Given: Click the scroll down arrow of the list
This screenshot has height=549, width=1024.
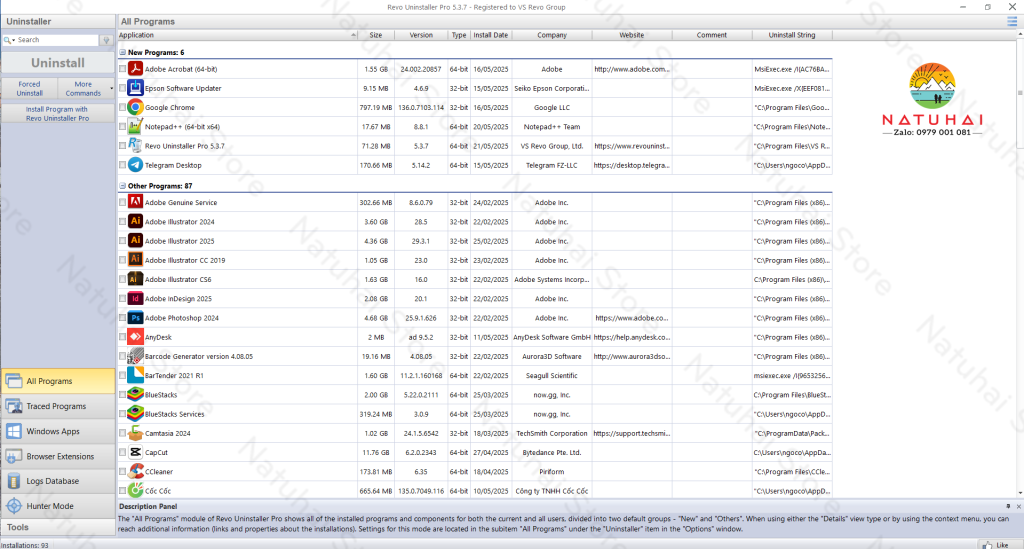Looking at the screenshot, I should pyautogui.click(x=1020, y=494).
